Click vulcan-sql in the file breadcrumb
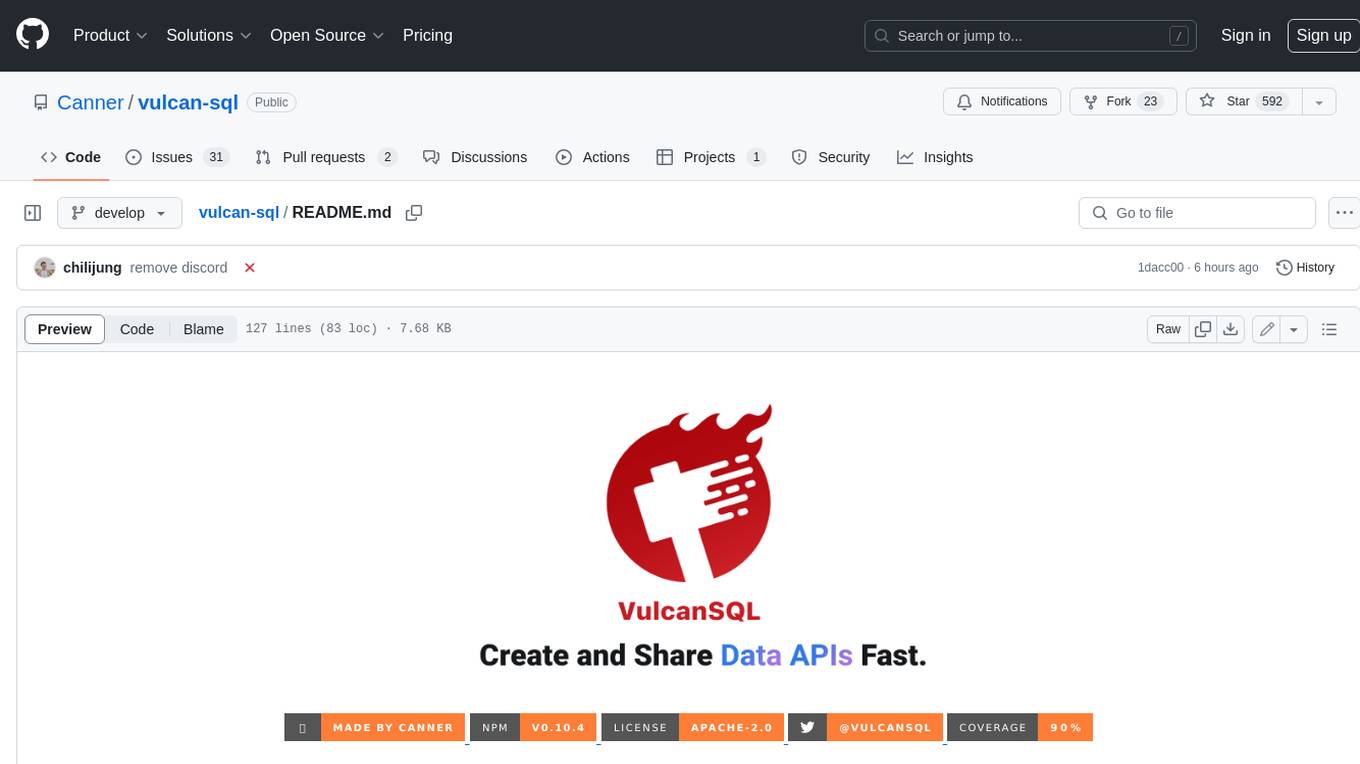The image size is (1360, 764). click(239, 212)
